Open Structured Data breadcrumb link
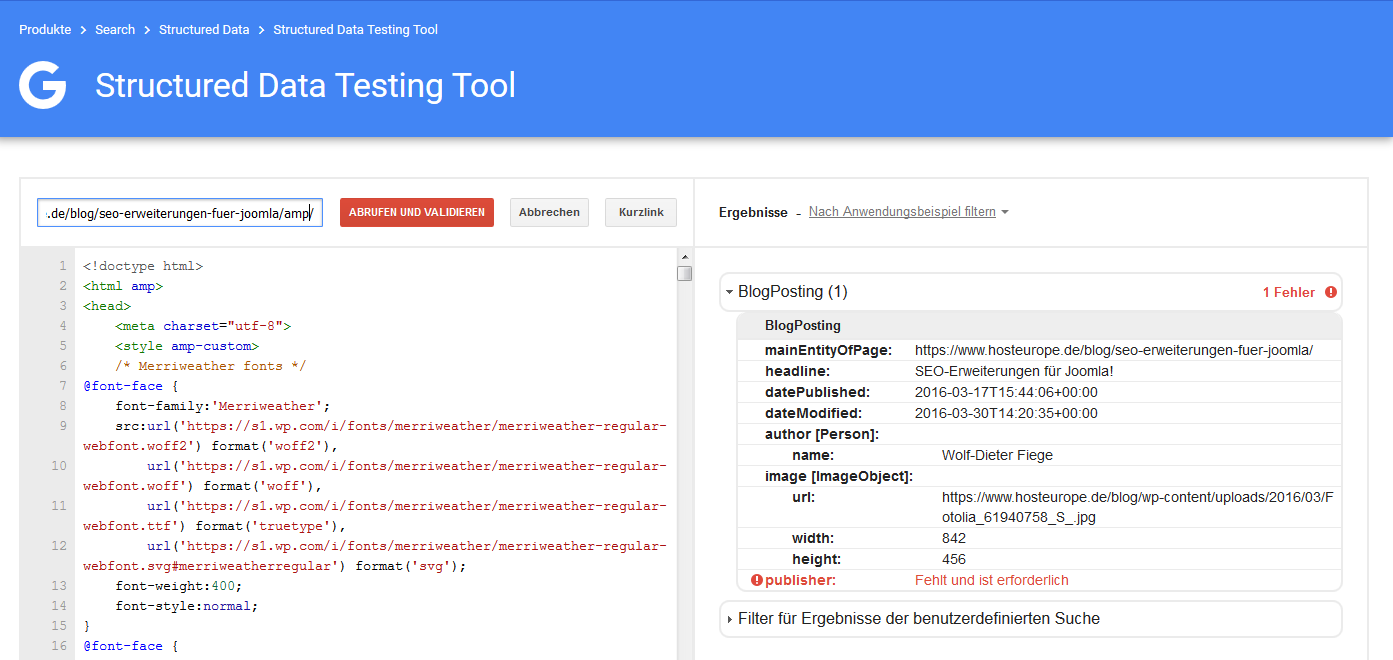This screenshot has height=660, width=1393. [x=204, y=29]
